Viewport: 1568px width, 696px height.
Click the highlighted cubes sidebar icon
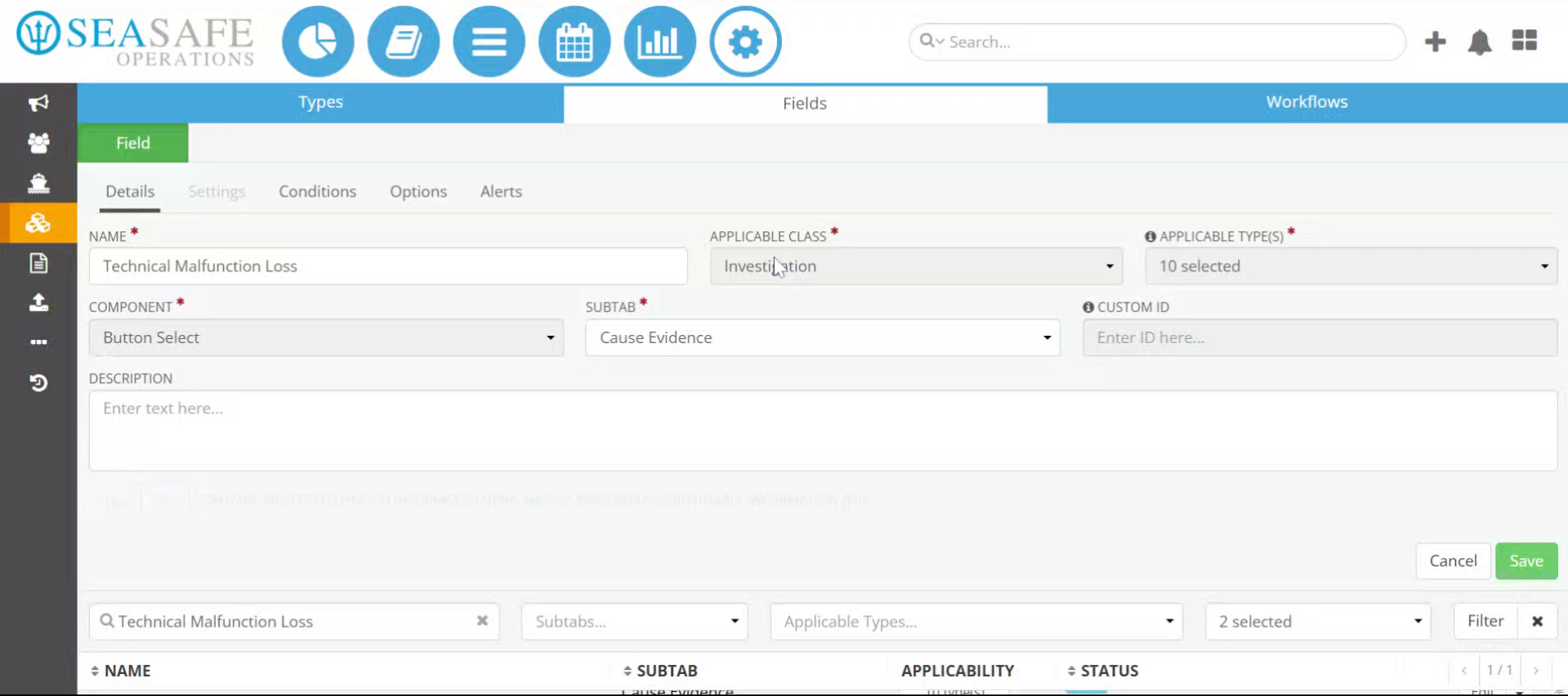(x=38, y=223)
